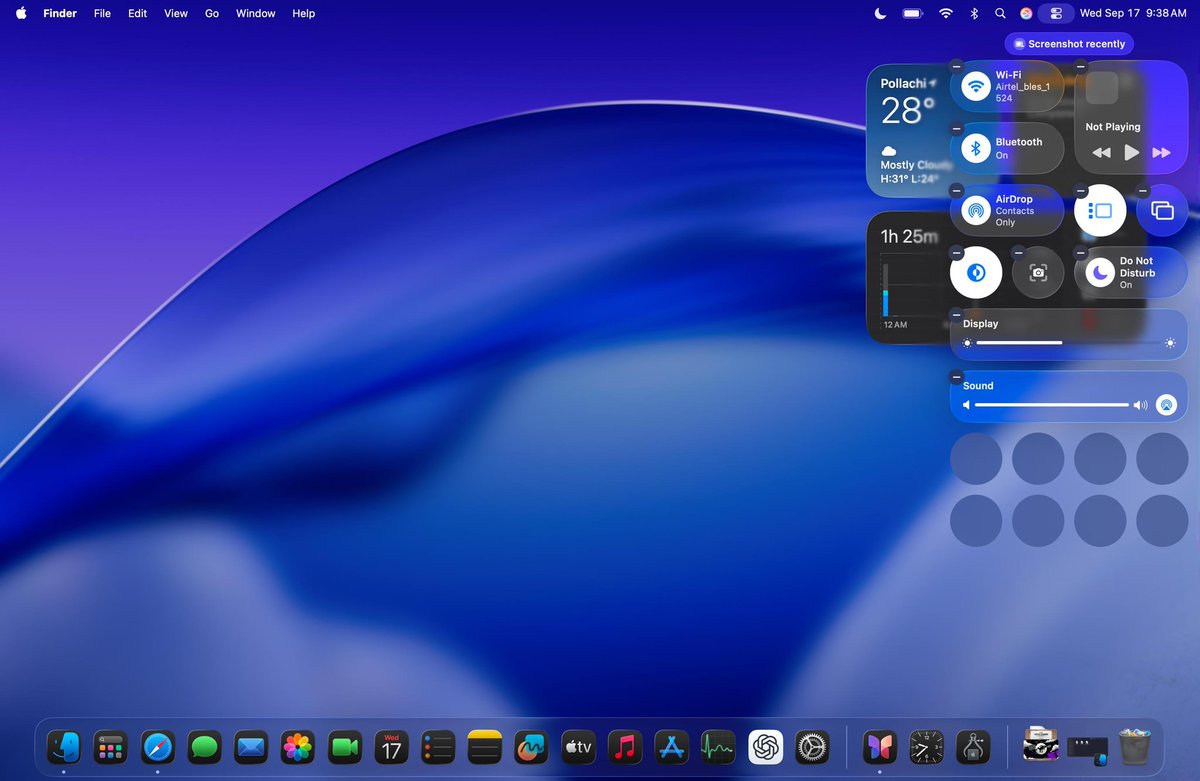Image resolution: width=1200 pixels, height=781 pixels.
Task: Remove the Wi-Fi module with its minus badge
Action: pos(957,67)
